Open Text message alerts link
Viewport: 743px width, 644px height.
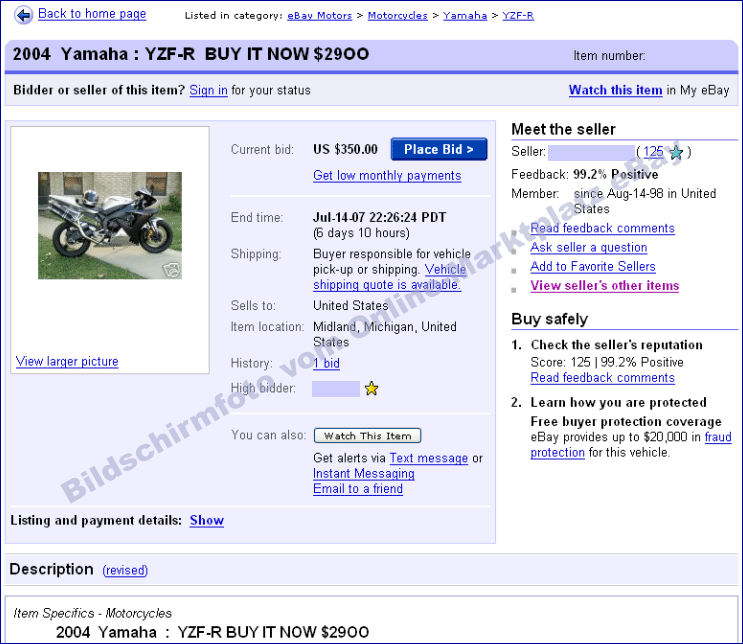click(429, 458)
